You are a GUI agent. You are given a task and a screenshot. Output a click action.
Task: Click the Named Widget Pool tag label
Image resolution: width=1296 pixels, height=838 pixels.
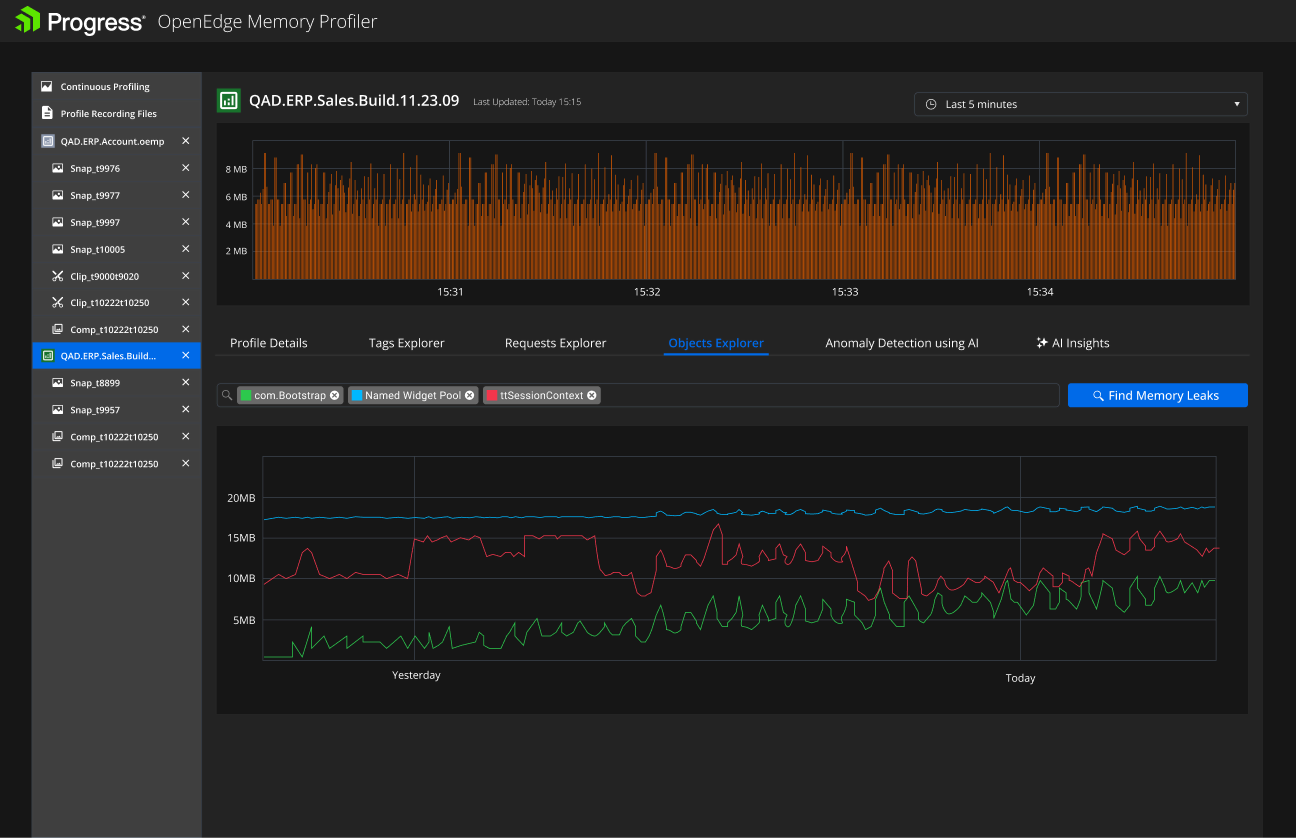coord(413,396)
